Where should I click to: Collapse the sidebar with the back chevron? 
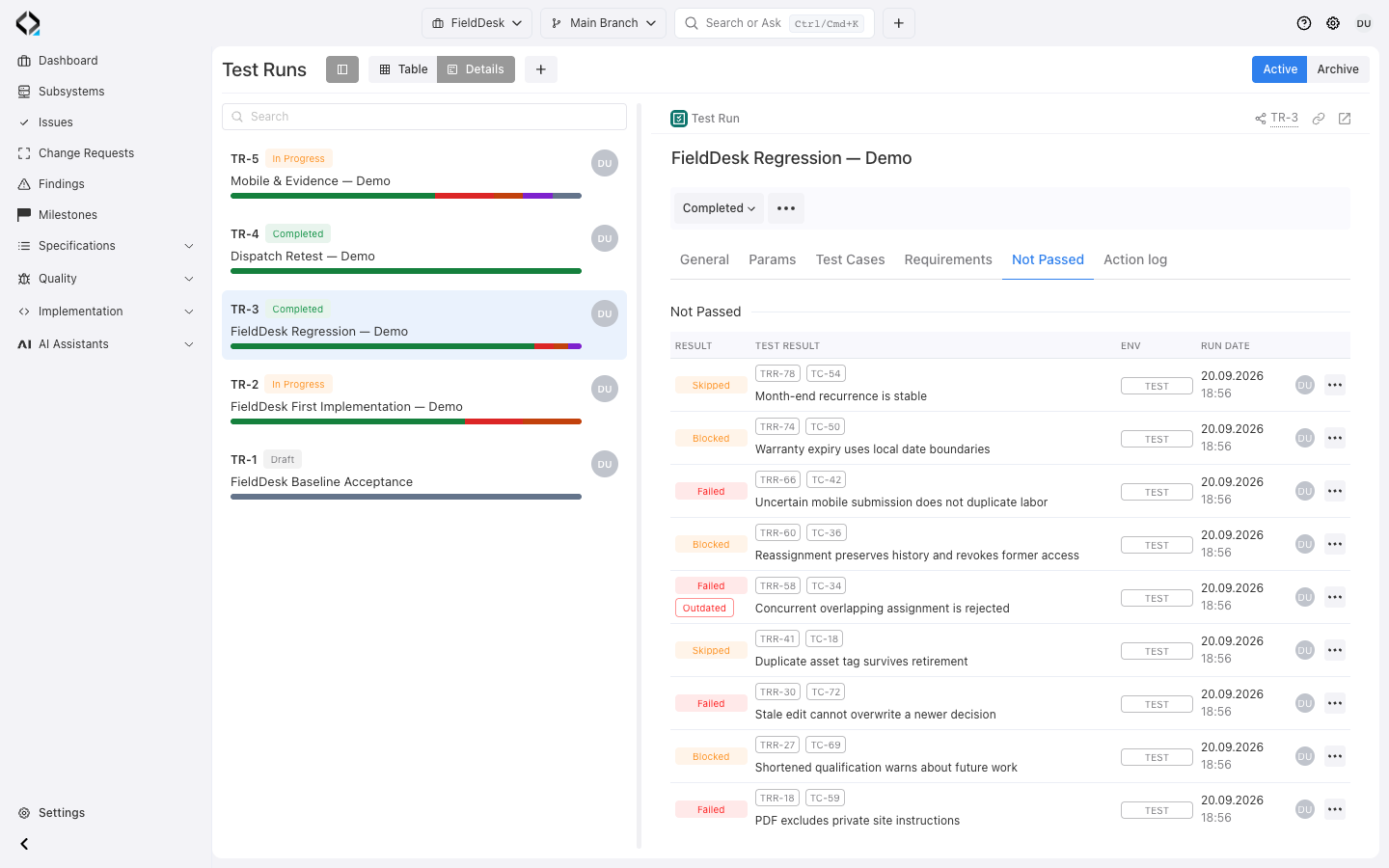pos(24,844)
